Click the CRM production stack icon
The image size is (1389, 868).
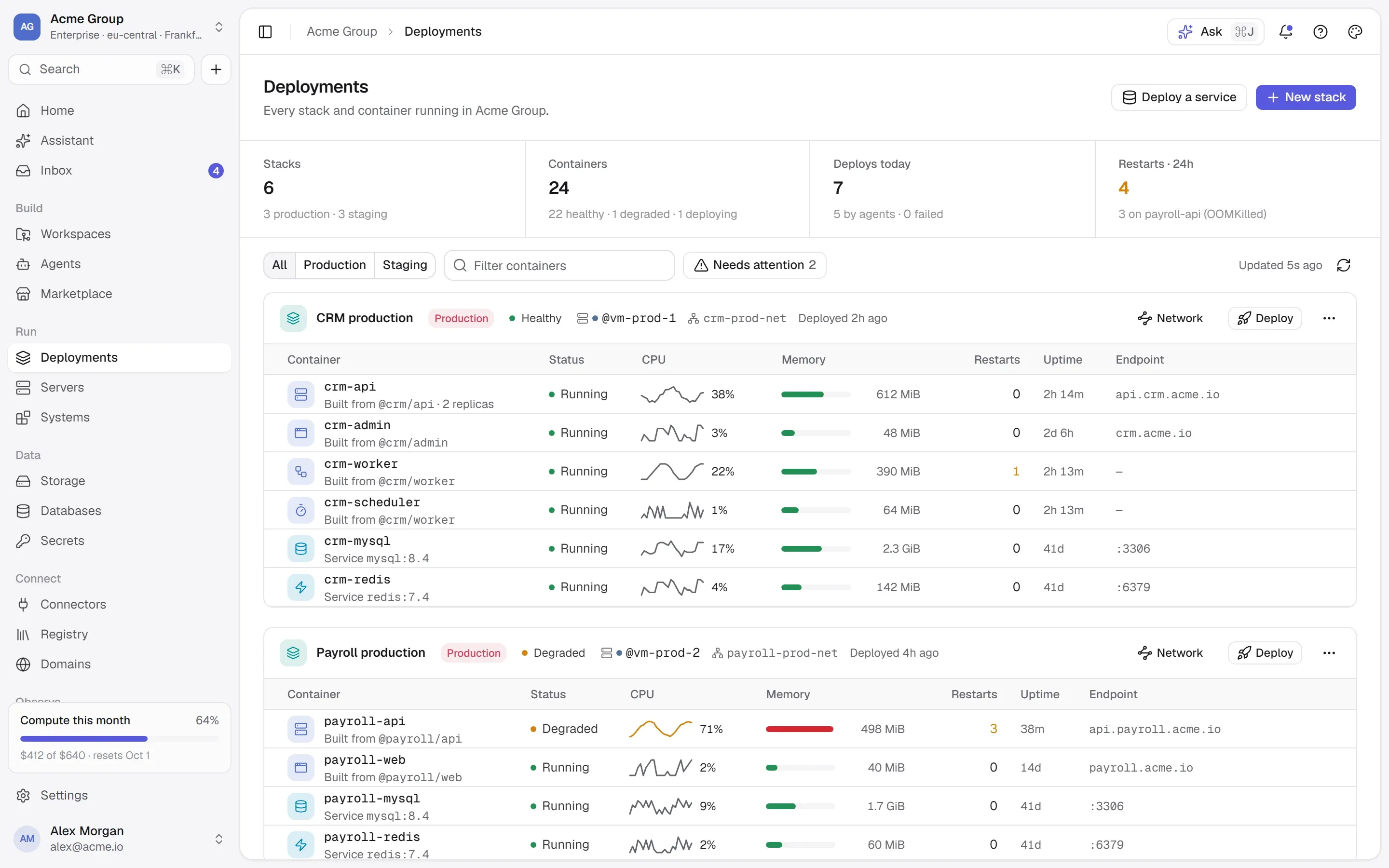click(293, 318)
